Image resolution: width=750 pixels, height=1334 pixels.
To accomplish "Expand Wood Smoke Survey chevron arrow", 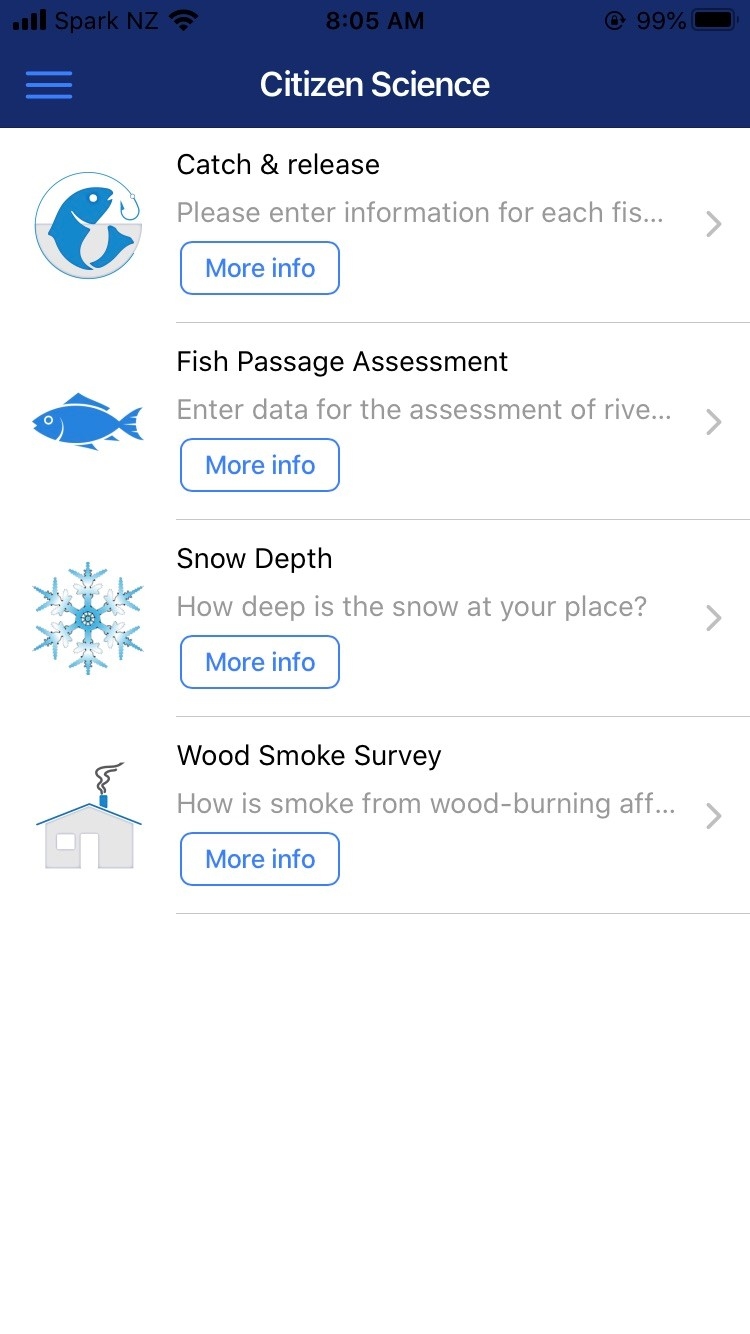I will point(713,816).
